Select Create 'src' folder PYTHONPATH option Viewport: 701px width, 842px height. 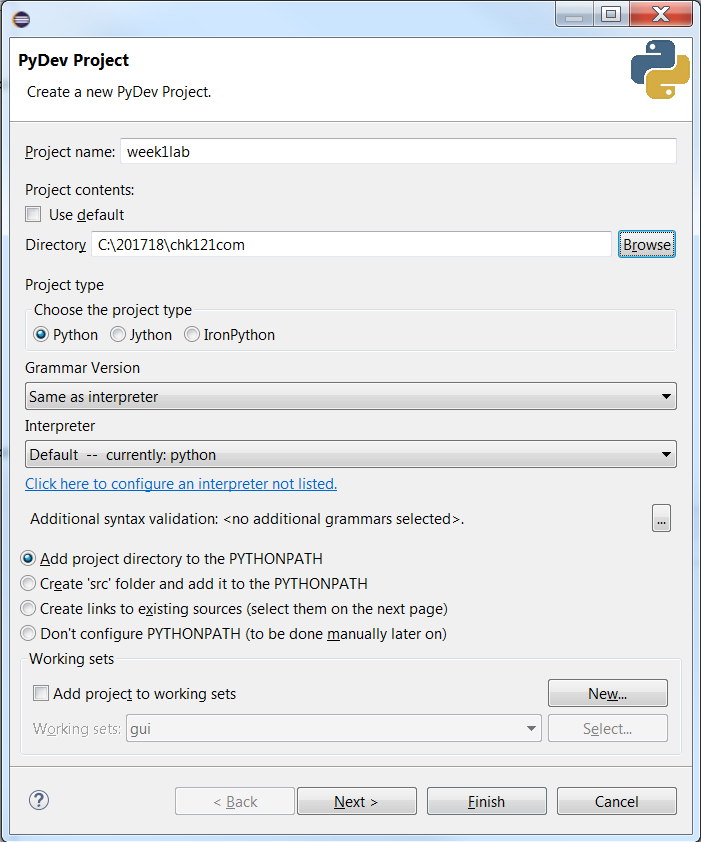pos(29,583)
